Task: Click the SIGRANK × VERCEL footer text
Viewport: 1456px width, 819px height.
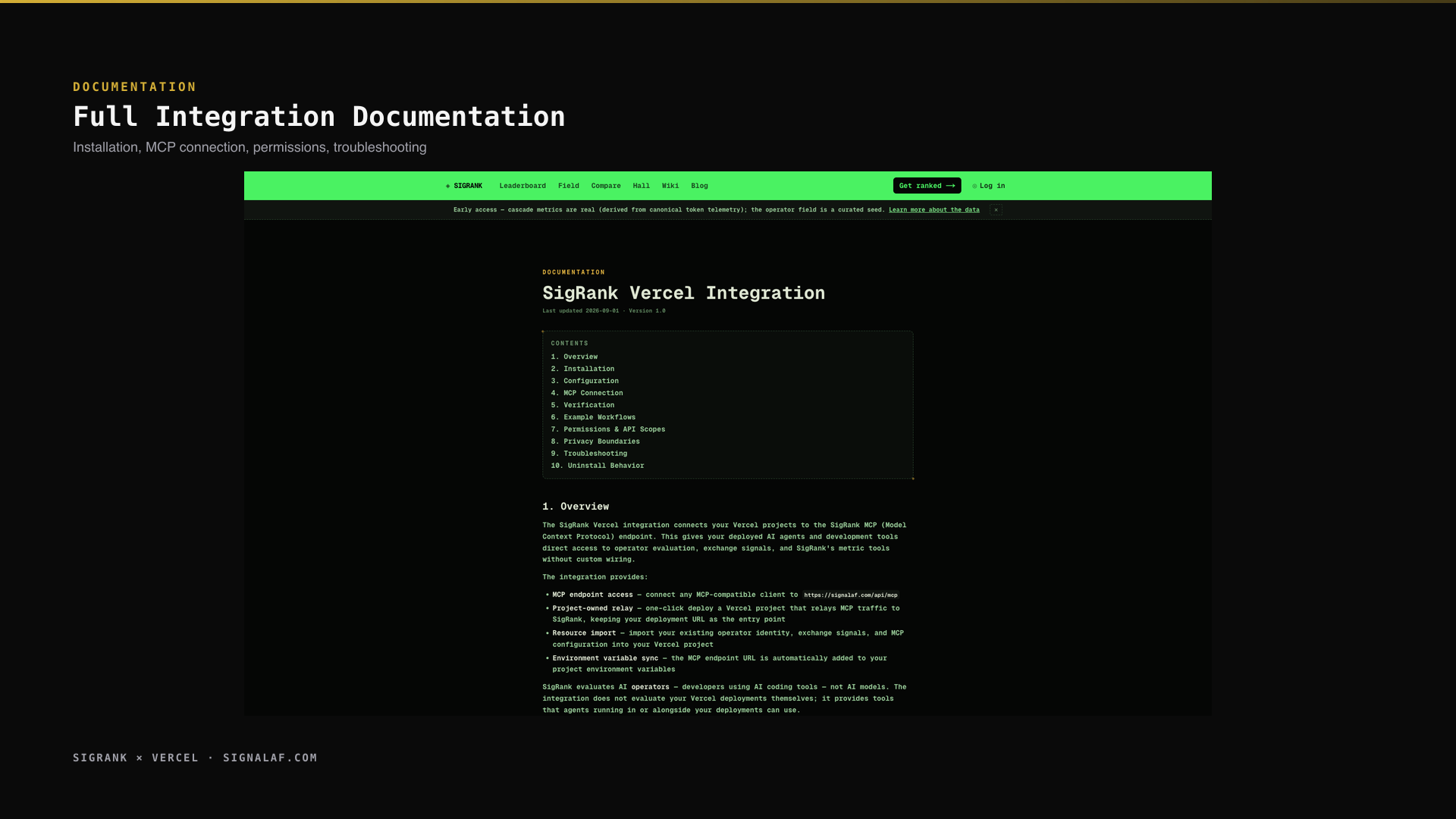Action: click(195, 758)
